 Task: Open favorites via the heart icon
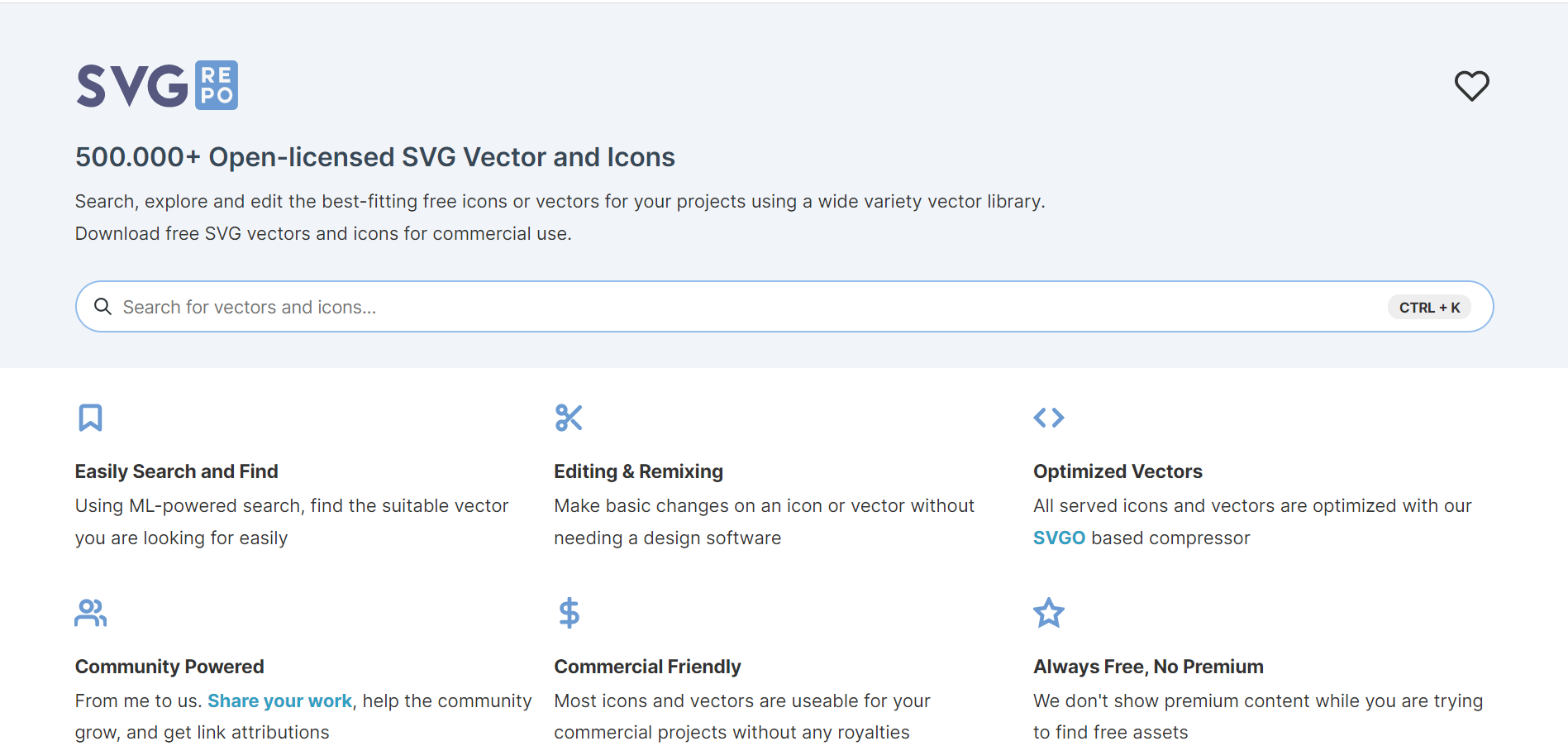pyautogui.click(x=1471, y=86)
